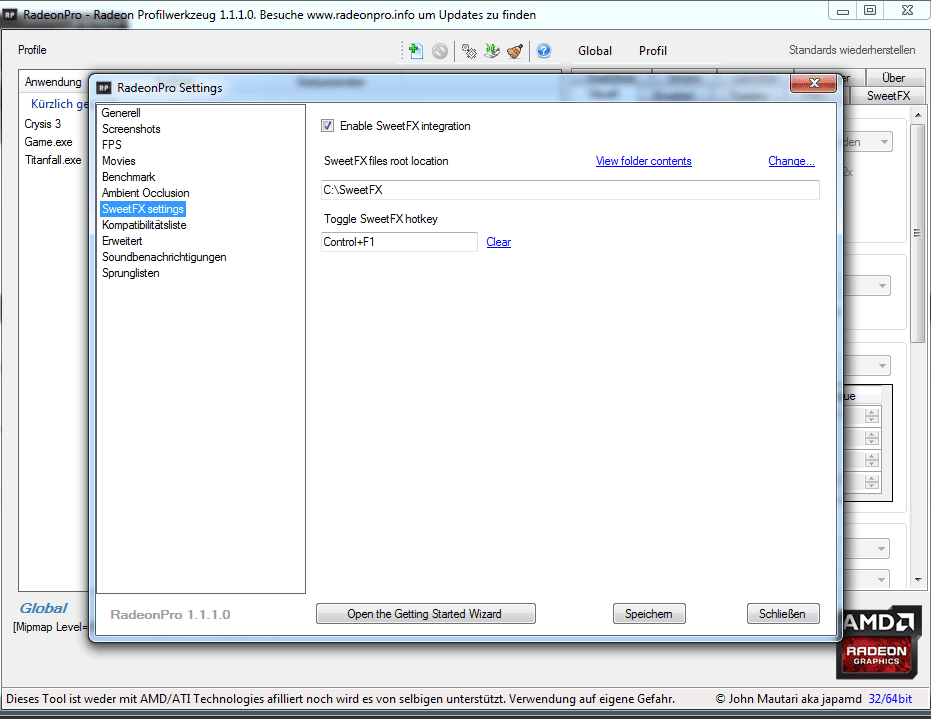Select Generell in the settings list
The image size is (931, 719).
point(121,113)
